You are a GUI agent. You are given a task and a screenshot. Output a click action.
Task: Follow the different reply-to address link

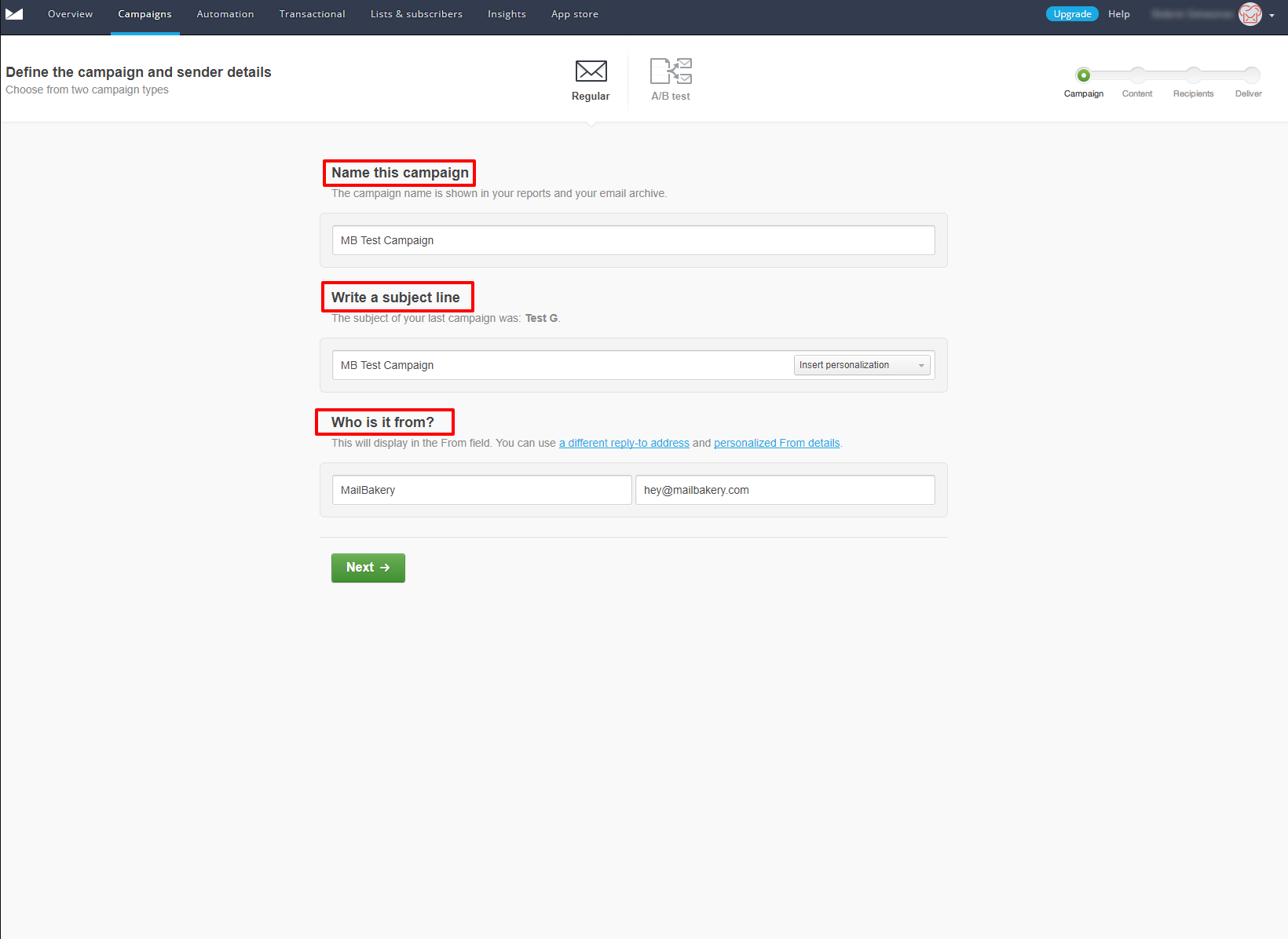(x=624, y=443)
